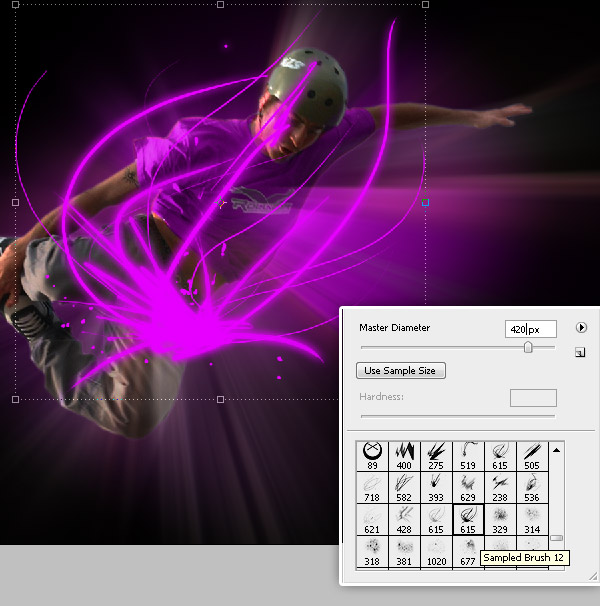Click the Master Diameter slider handle
Viewport: 600px width, 606px height.
pyautogui.click(x=528, y=347)
